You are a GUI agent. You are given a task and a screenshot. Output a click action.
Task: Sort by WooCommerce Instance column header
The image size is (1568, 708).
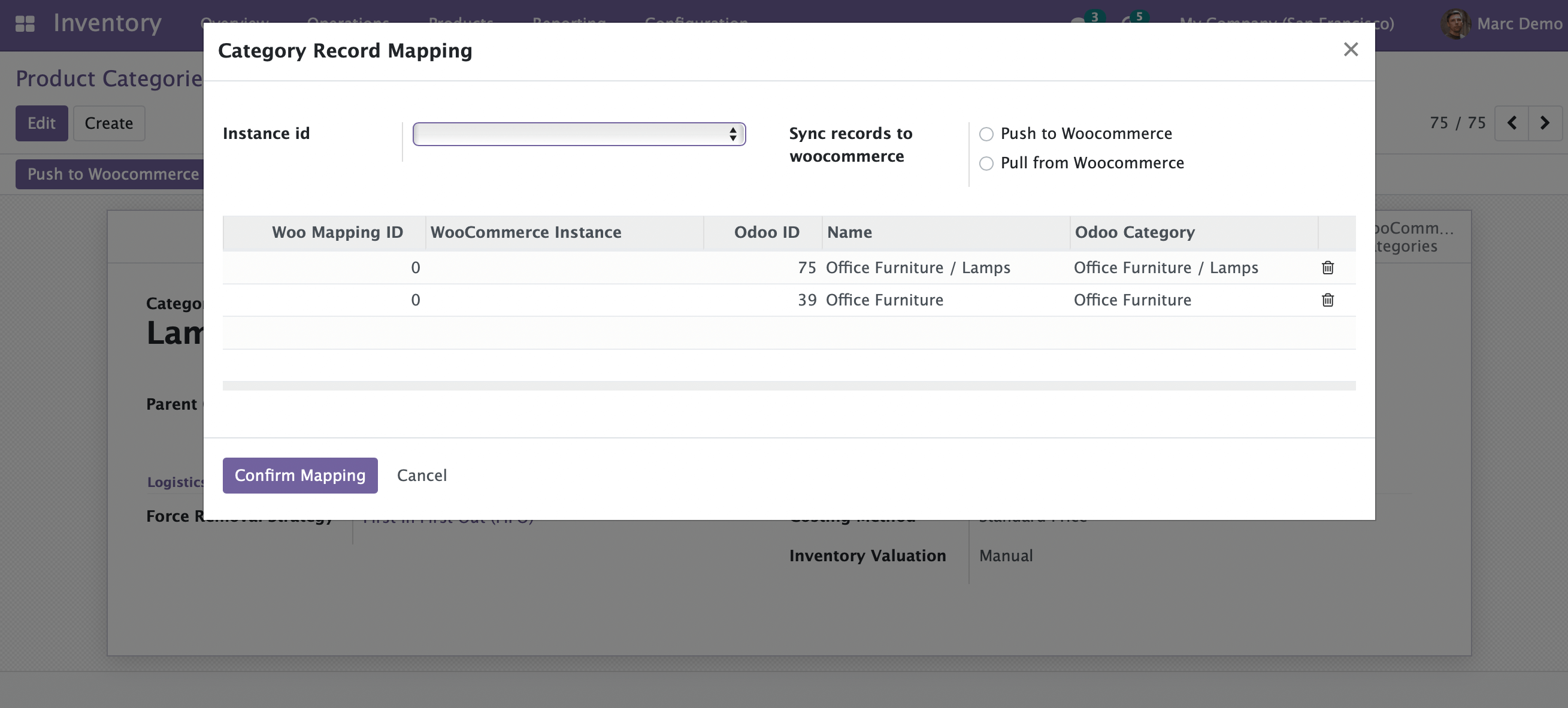point(525,232)
